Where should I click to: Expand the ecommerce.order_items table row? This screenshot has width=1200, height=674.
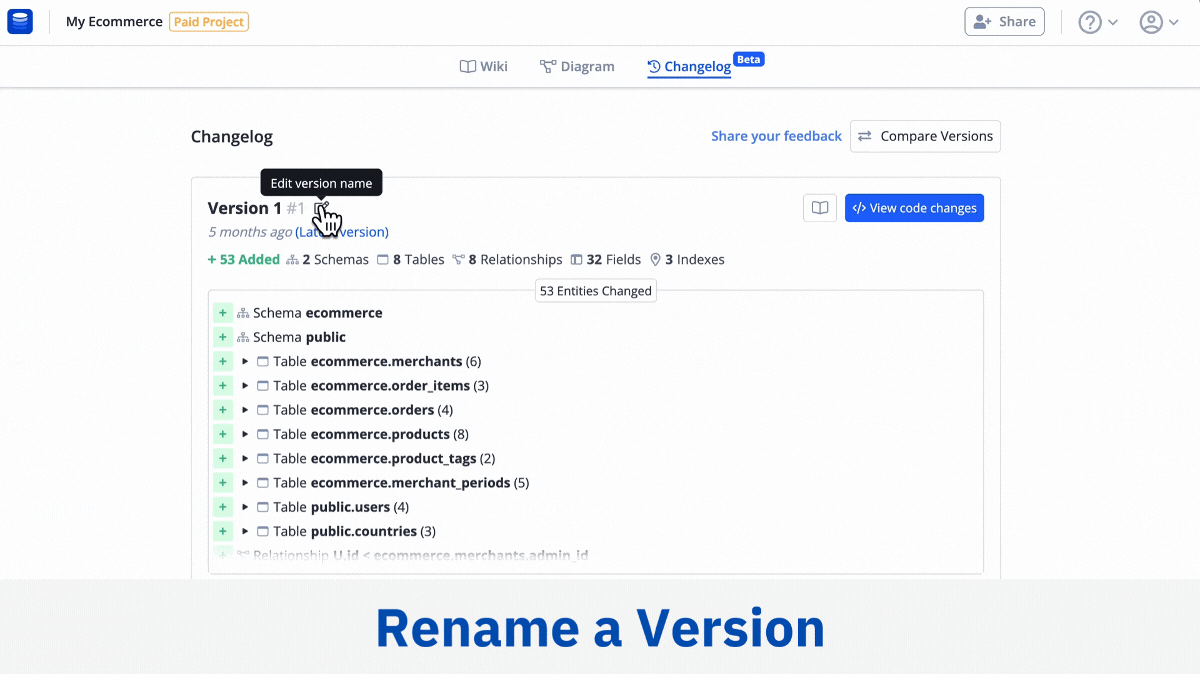point(245,385)
